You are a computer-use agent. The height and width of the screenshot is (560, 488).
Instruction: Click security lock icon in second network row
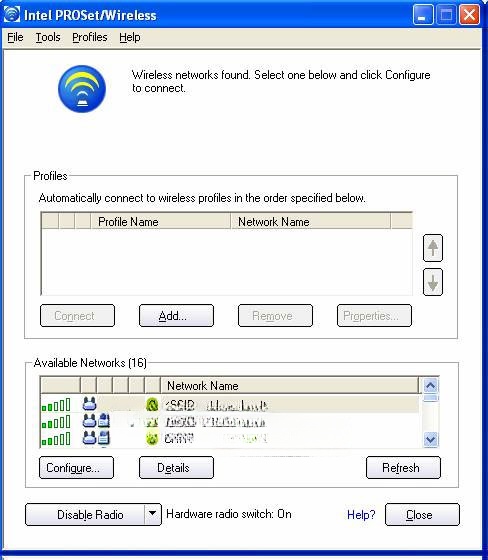pos(104,421)
